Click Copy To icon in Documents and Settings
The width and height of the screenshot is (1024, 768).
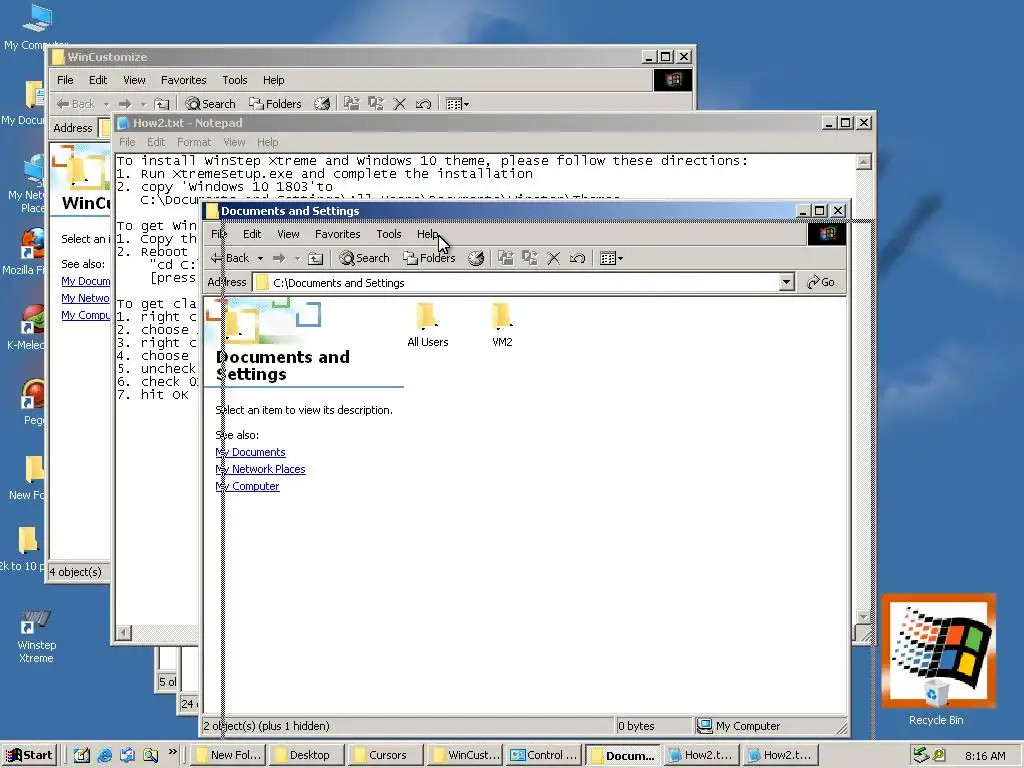[530, 259]
